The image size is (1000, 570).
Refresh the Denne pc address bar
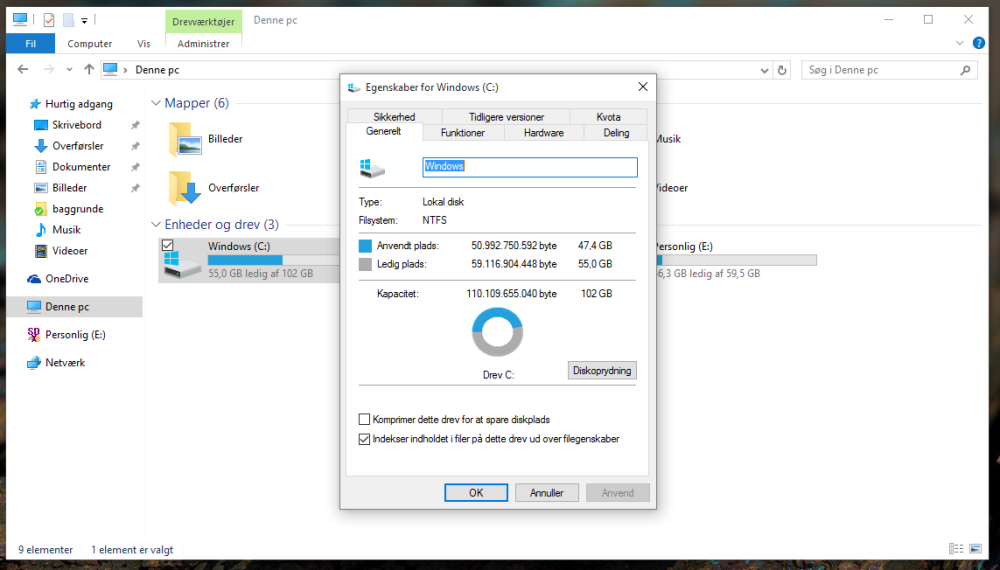click(783, 70)
